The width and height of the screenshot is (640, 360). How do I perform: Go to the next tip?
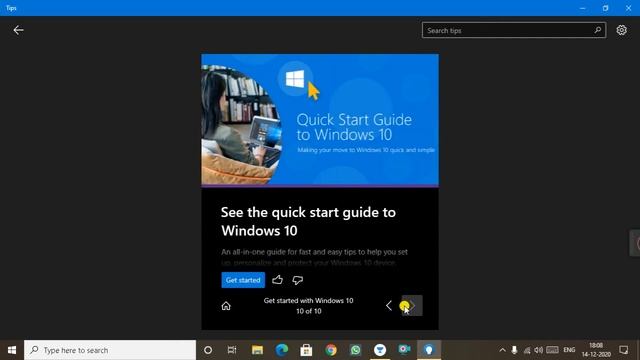coord(412,306)
